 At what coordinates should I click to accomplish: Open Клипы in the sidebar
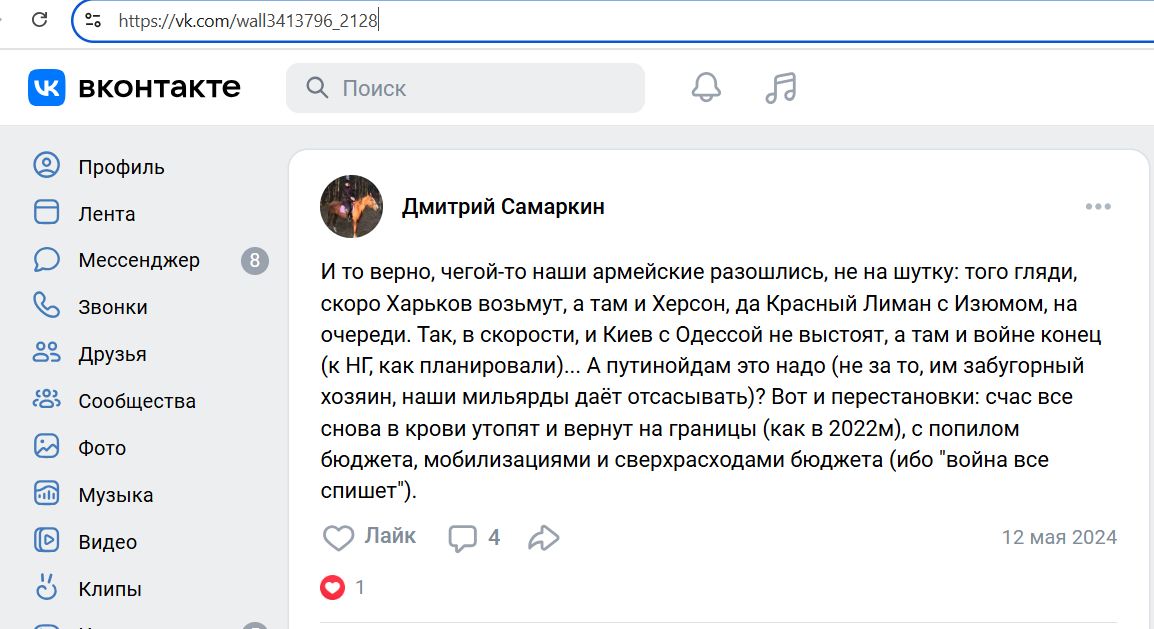(x=110, y=589)
